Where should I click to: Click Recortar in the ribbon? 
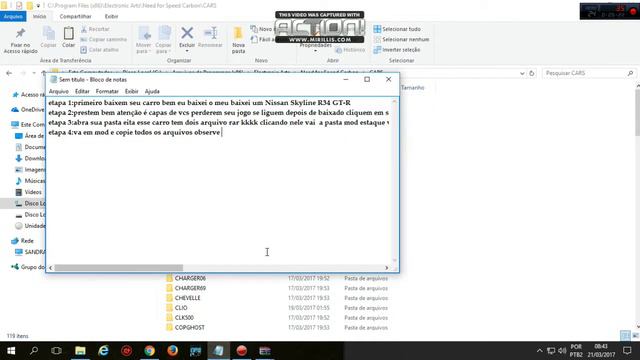coord(95,29)
